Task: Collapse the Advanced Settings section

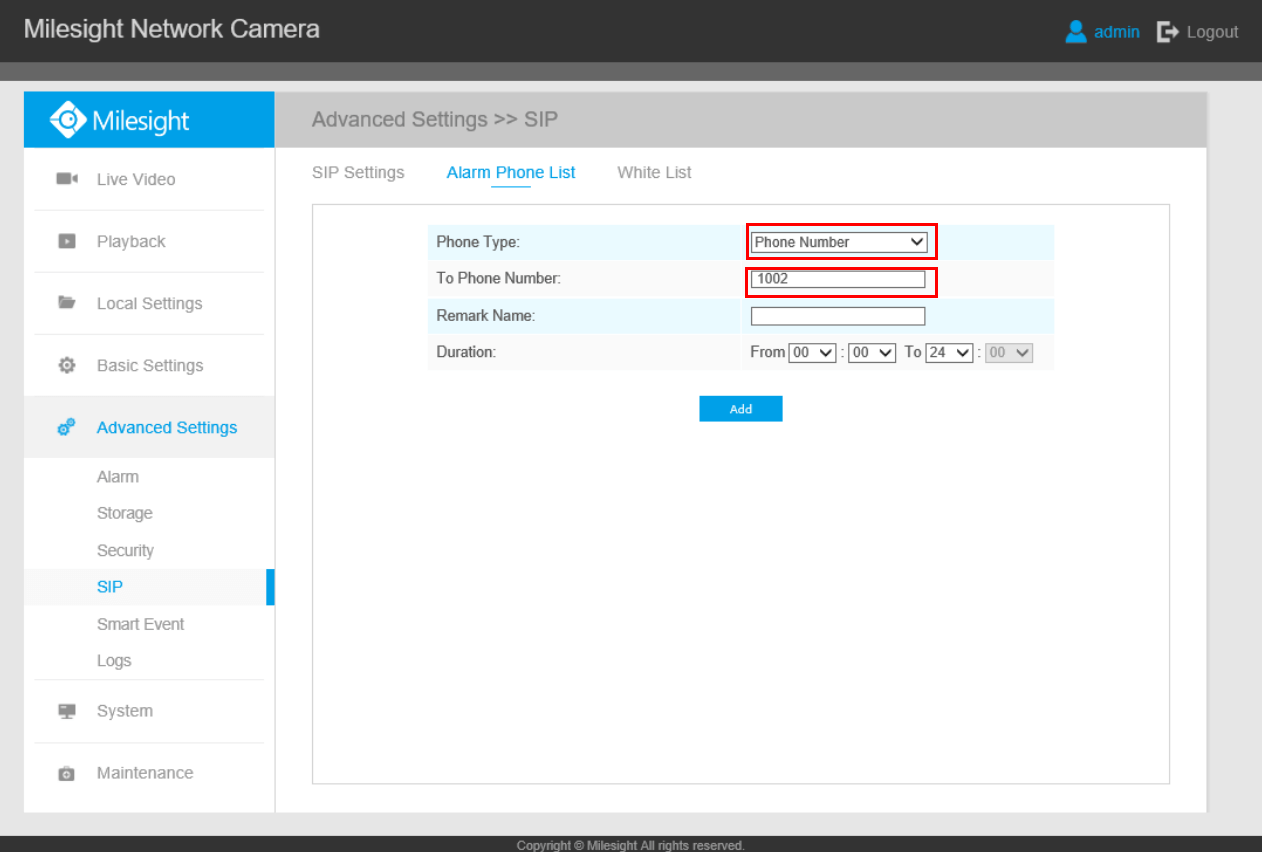Action: (149, 427)
